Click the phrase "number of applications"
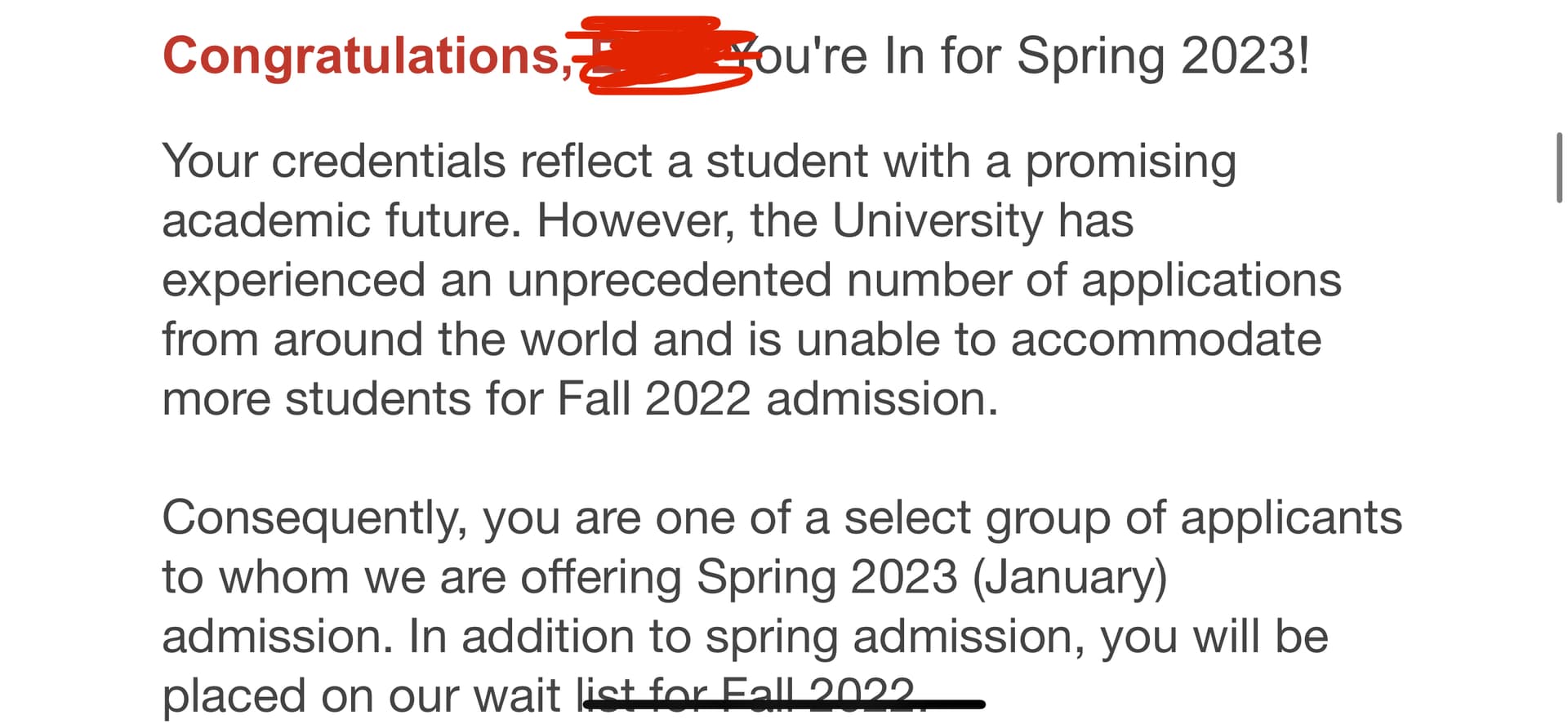1568x724 pixels. [x=1094, y=282]
